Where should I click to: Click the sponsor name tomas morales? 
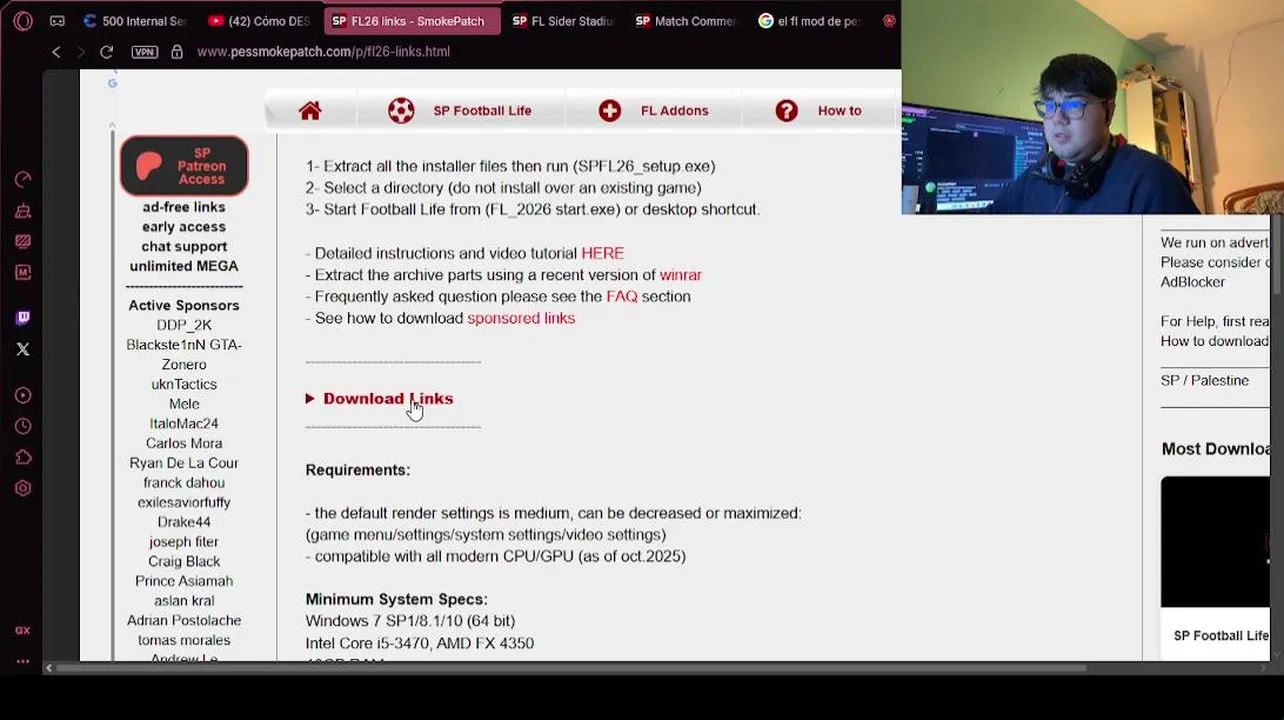[184, 640]
